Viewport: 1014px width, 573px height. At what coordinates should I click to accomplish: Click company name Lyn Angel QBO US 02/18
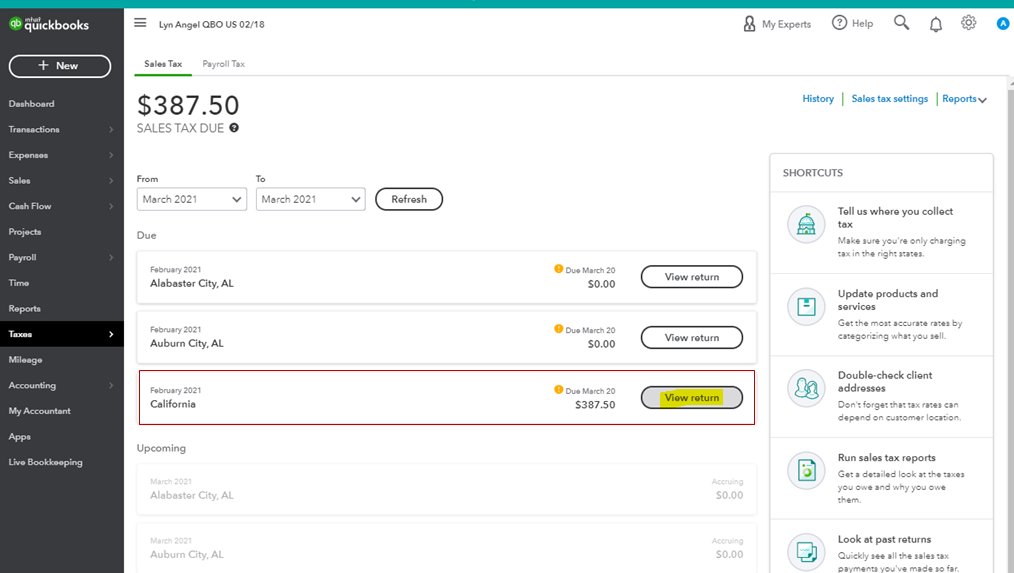coord(211,25)
